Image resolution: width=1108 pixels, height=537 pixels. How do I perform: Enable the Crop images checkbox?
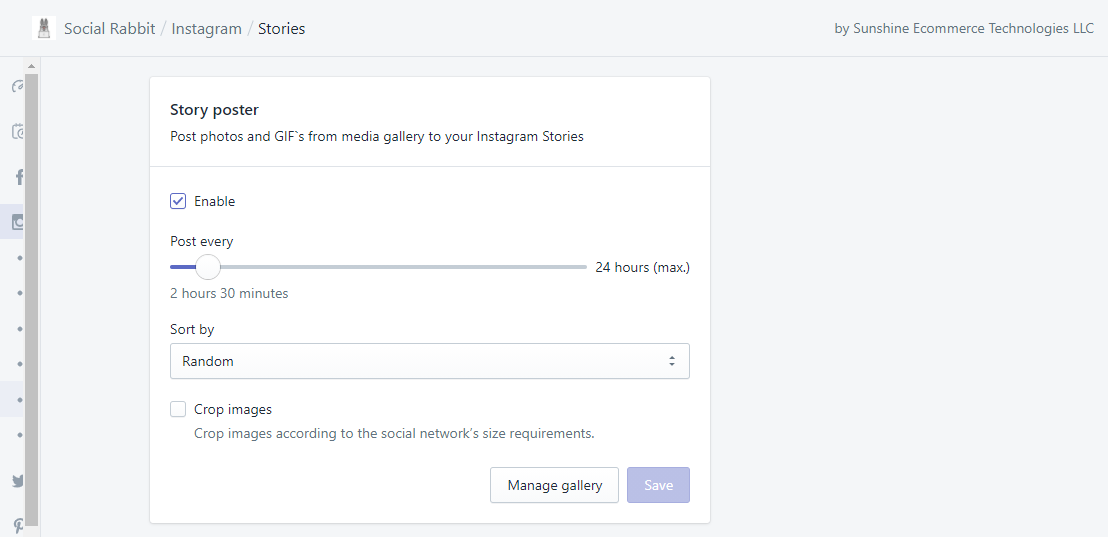tap(178, 409)
